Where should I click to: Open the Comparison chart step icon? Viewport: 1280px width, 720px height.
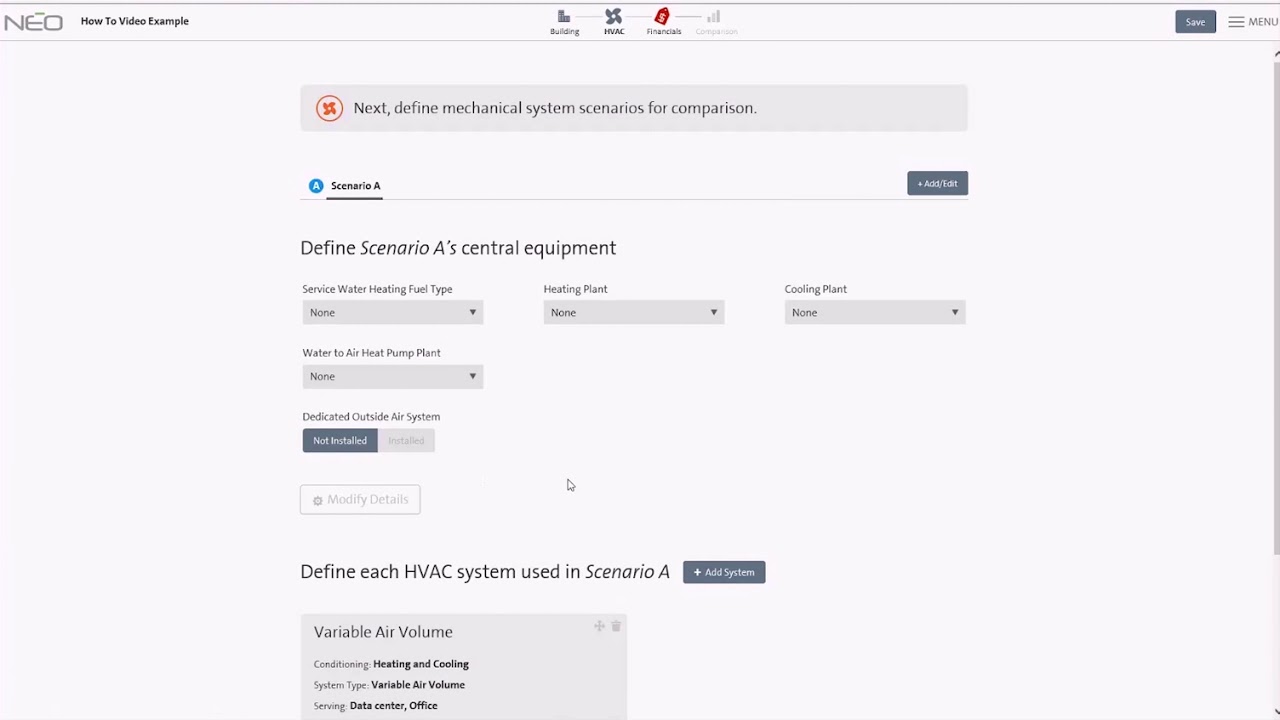pyautogui.click(x=714, y=16)
